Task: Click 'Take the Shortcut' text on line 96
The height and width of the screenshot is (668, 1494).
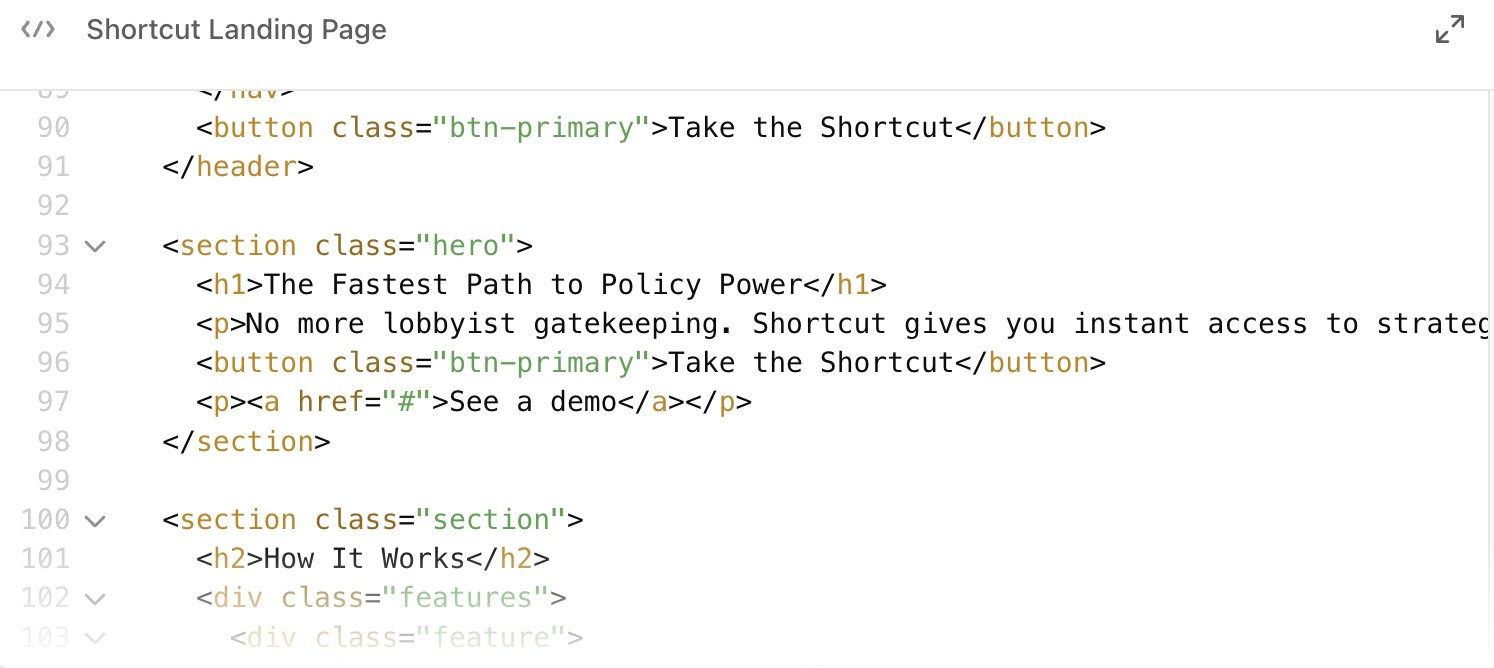Action: click(x=810, y=363)
